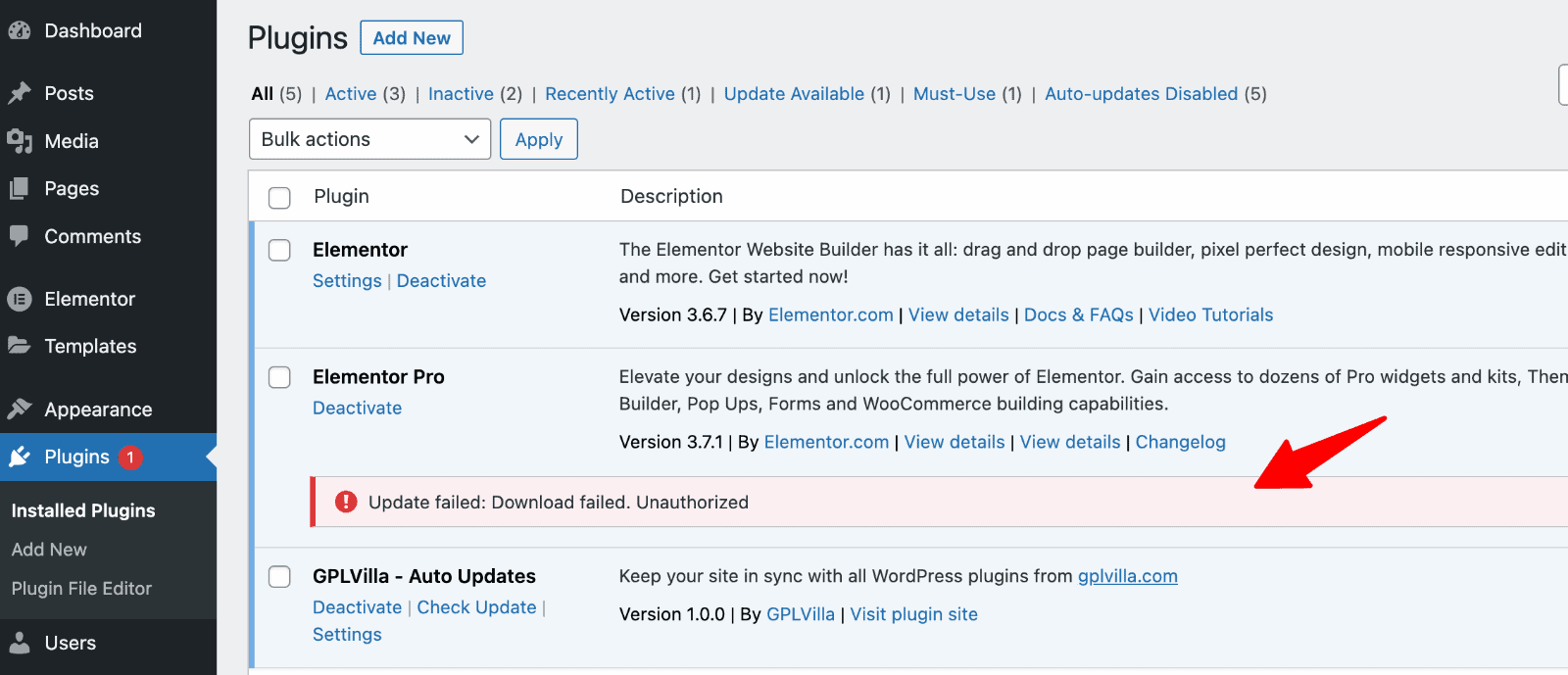Open Elementor.com author link for Elementor Pro 3.7.1
This screenshot has height=675, width=1568.
coord(826,443)
